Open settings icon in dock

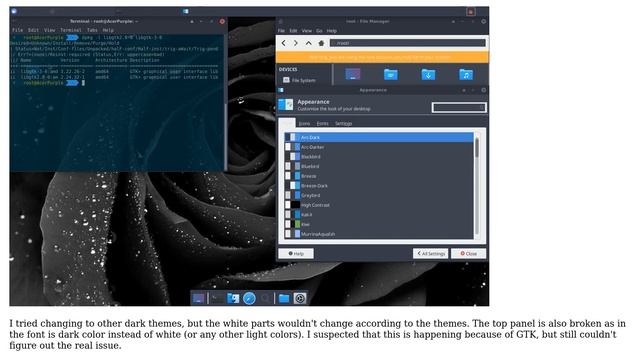[x=300, y=298]
